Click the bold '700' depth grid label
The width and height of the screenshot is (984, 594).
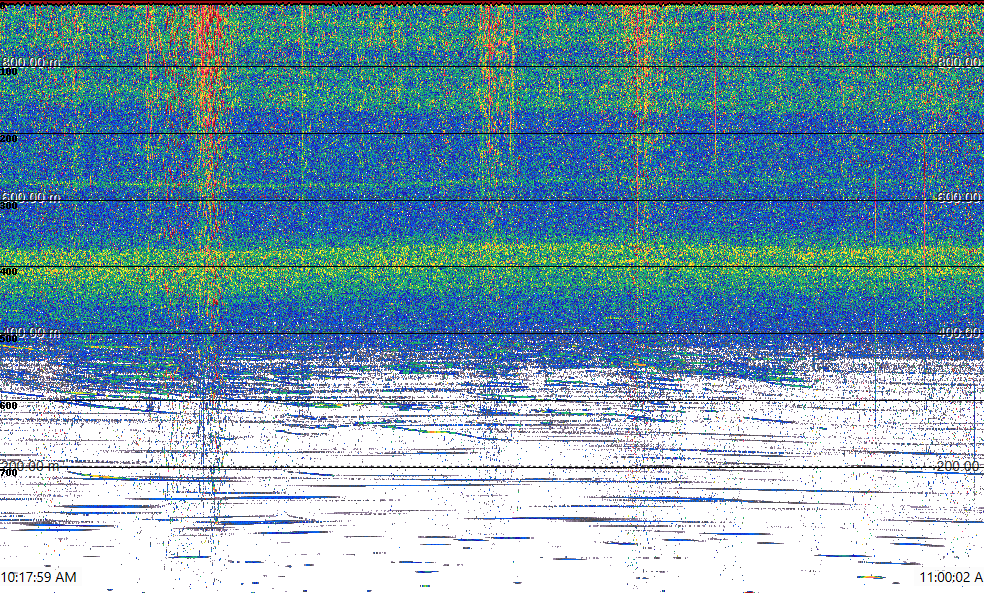[x=9, y=473]
